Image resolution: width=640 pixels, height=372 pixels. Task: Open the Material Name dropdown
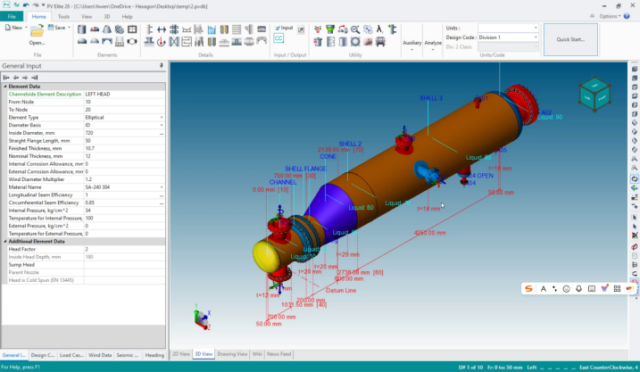point(162,187)
